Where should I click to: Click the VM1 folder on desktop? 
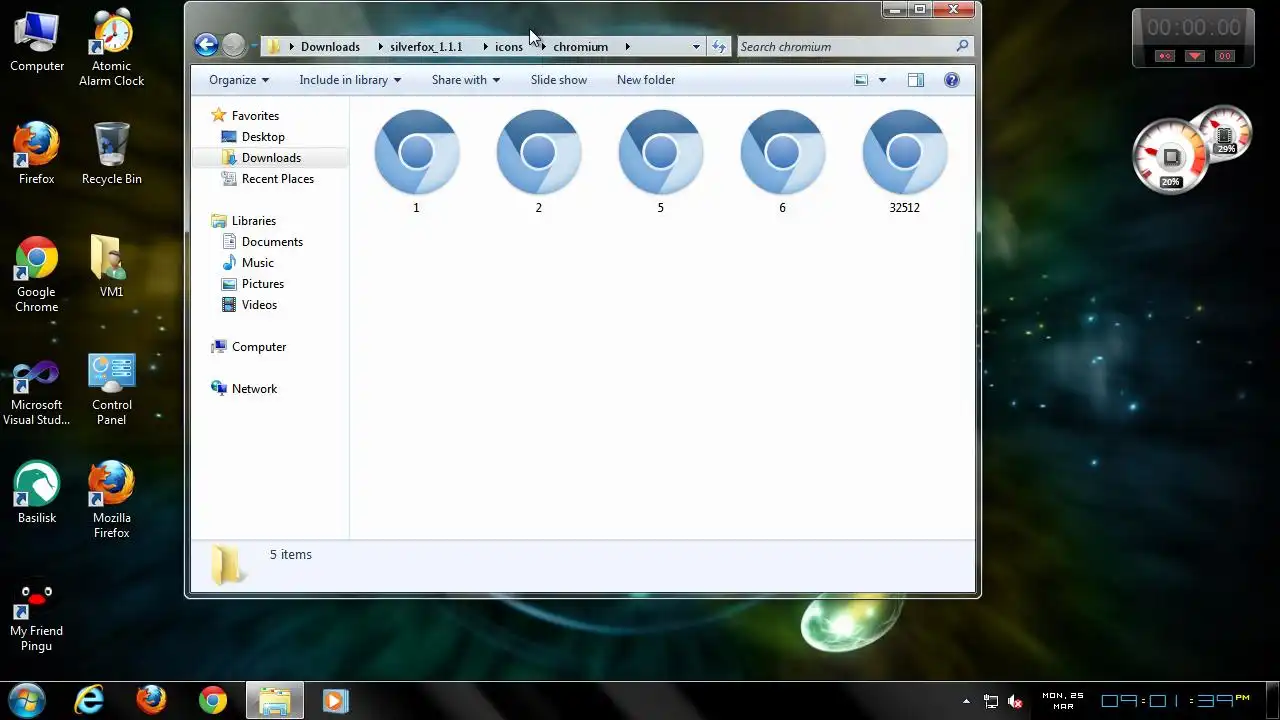[x=112, y=266]
